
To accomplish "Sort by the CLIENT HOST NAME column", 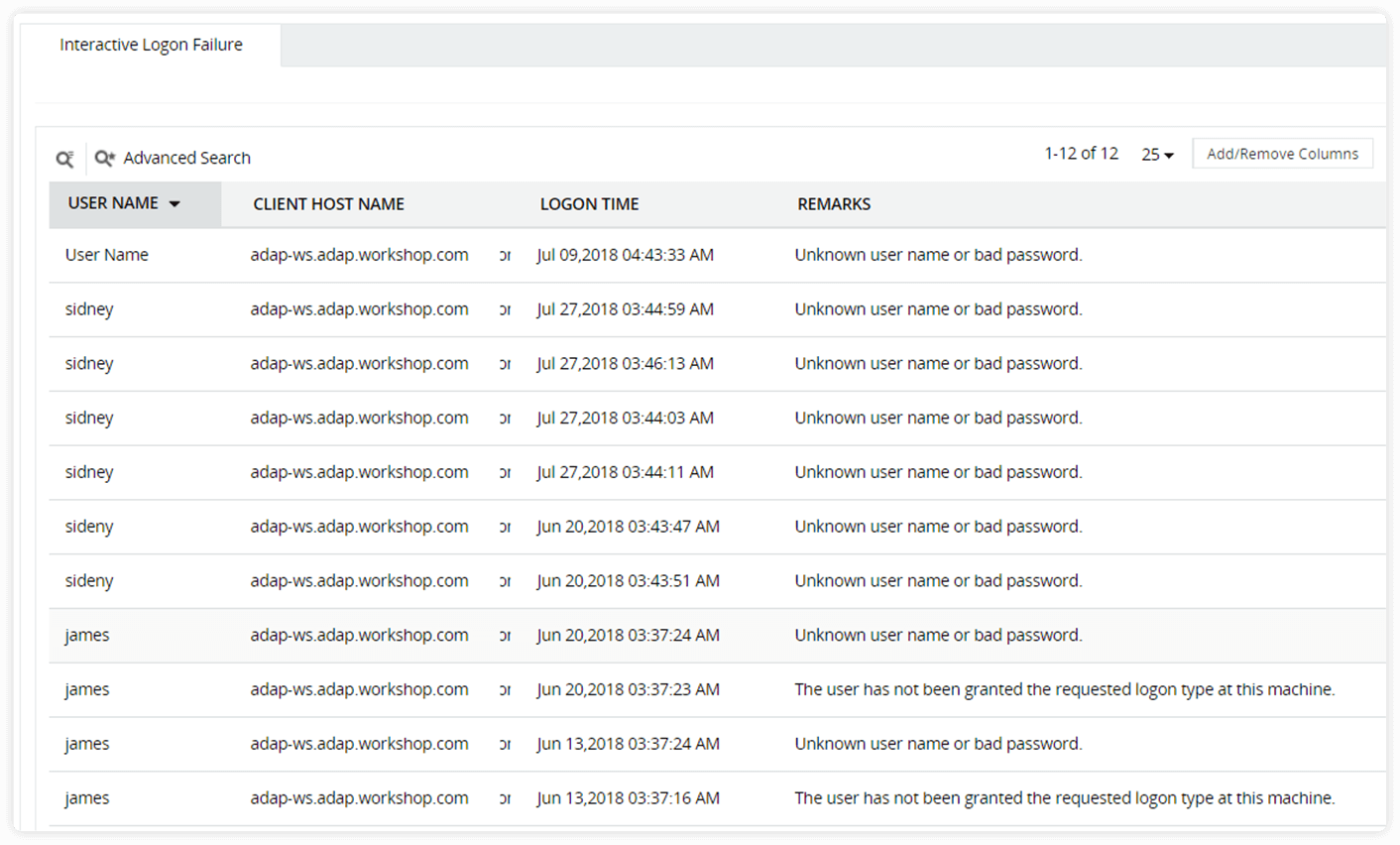I will 328,203.
